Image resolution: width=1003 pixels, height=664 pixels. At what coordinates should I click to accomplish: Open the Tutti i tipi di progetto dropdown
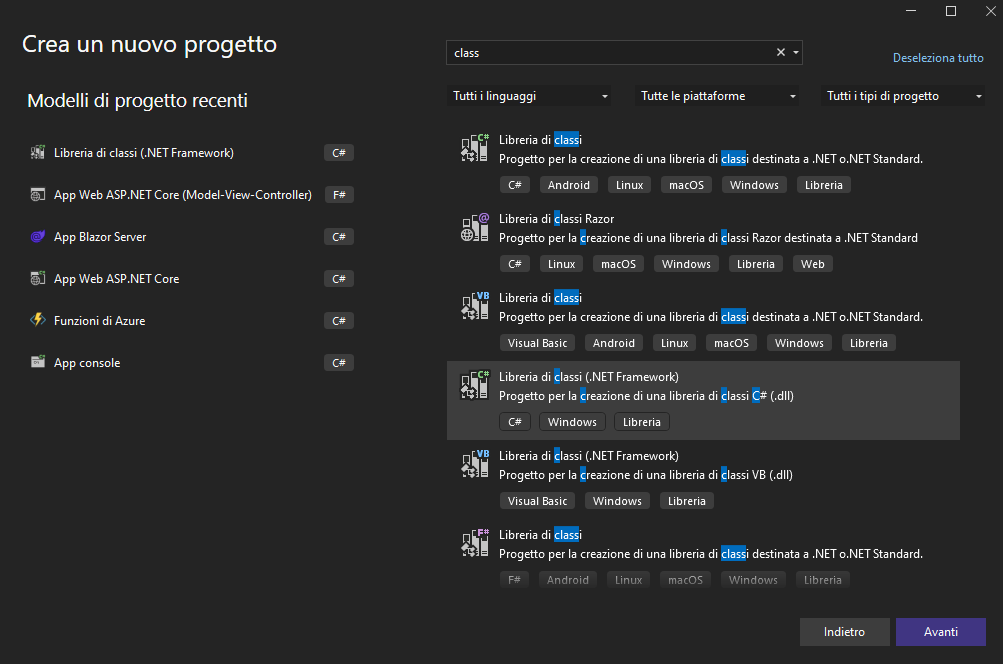[x=903, y=96]
